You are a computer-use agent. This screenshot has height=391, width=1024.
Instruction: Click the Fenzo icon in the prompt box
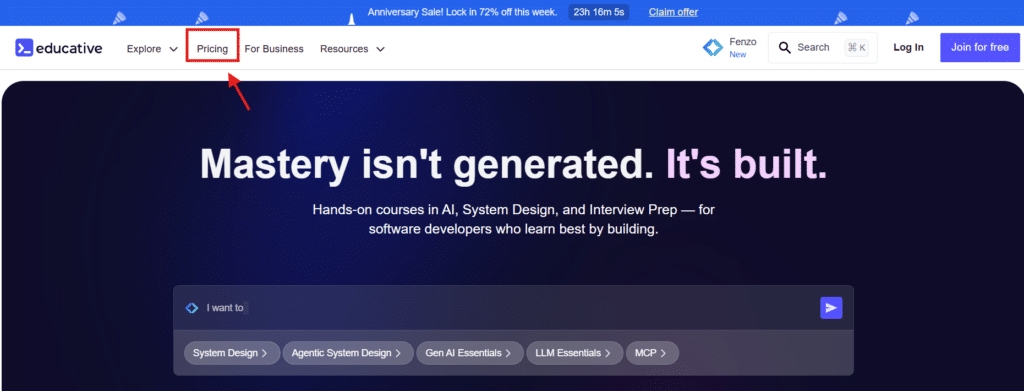[191, 308]
